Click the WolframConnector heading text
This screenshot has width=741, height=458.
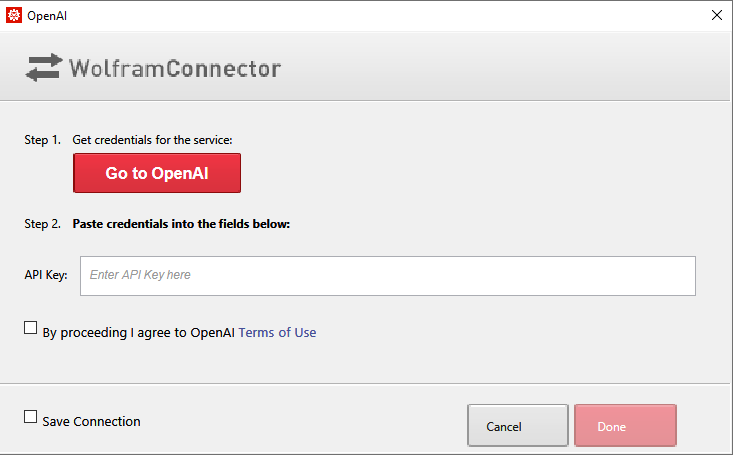tap(175, 69)
